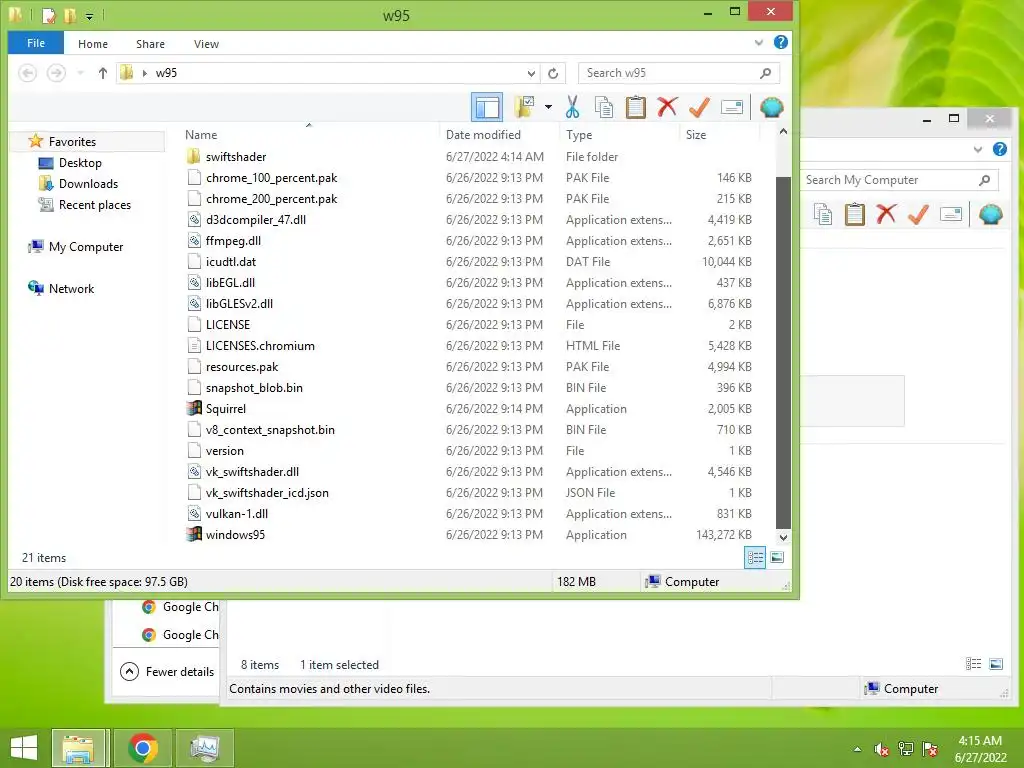Open the File menu tab
Viewport: 1024px width, 768px height.
pos(36,43)
